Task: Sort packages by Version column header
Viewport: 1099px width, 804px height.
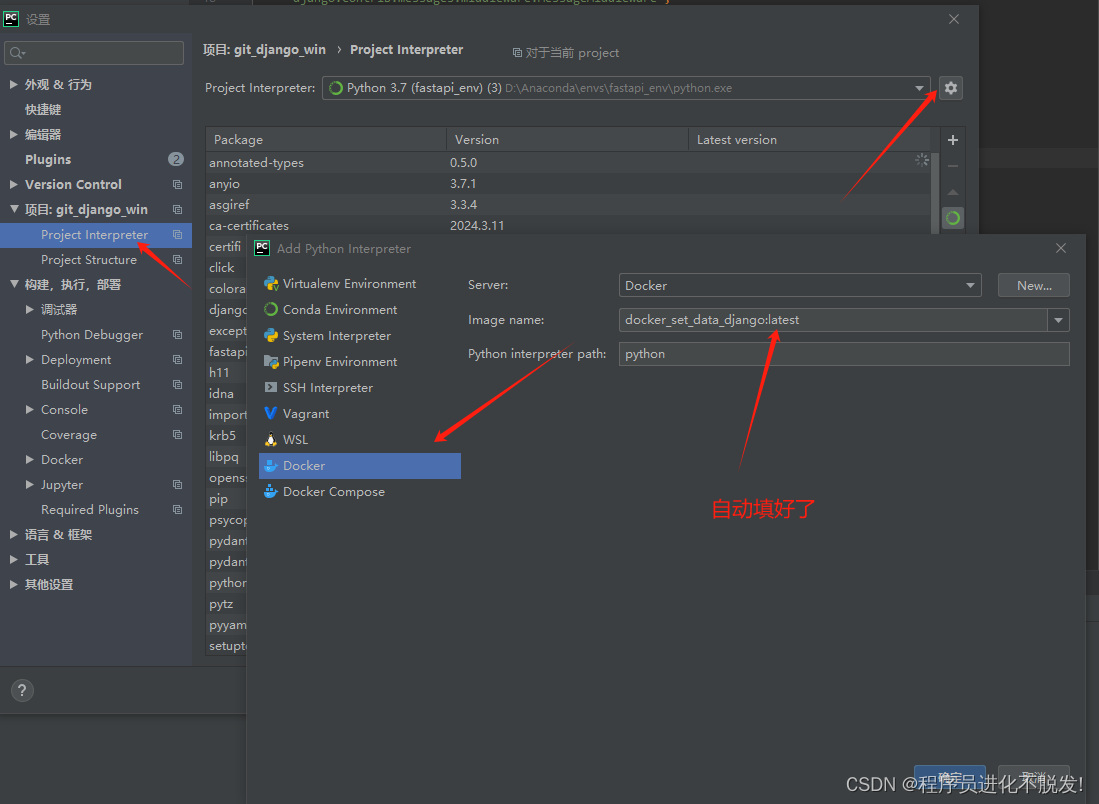Action: (567, 139)
